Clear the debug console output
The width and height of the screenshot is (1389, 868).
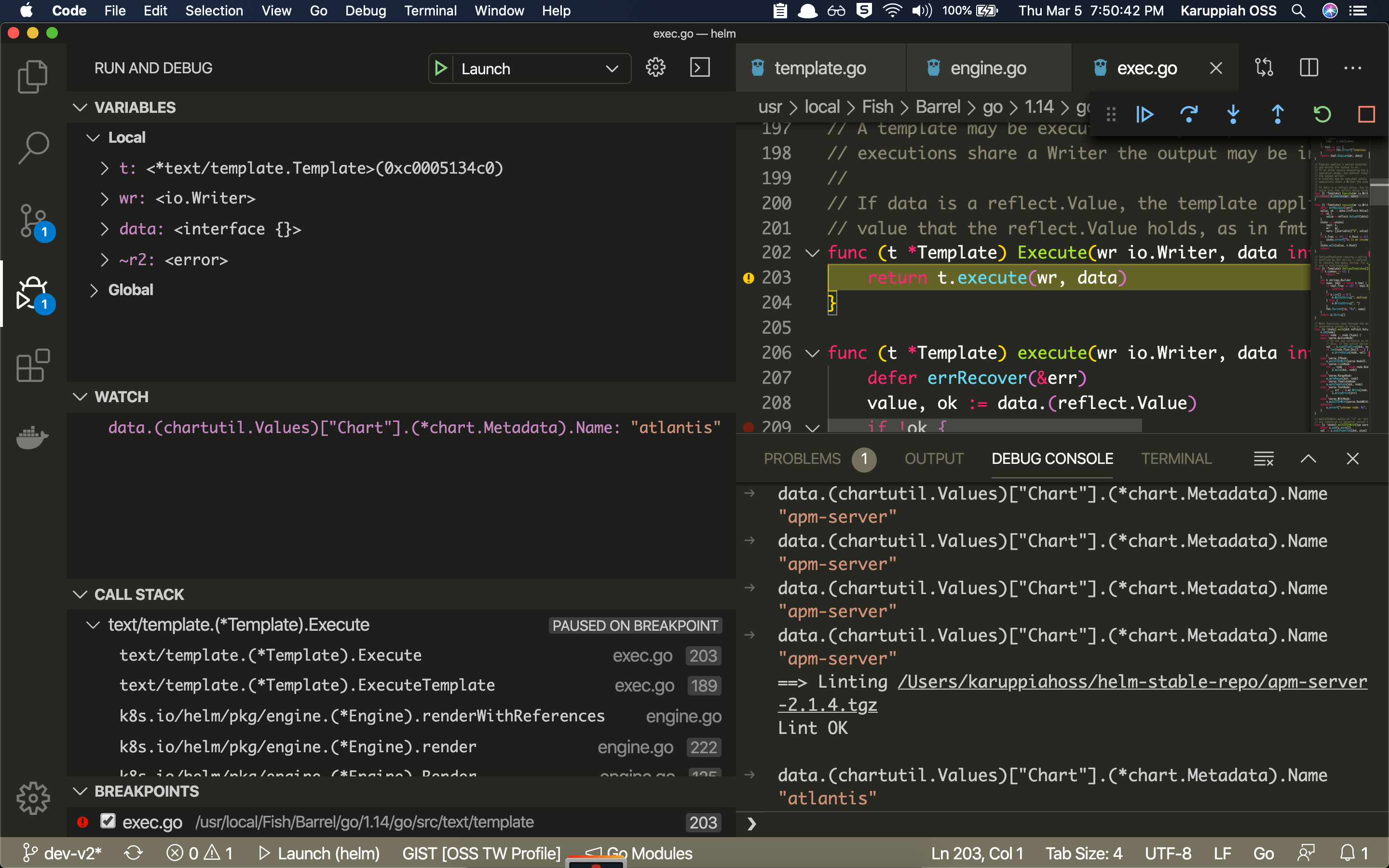point(1263,459)
